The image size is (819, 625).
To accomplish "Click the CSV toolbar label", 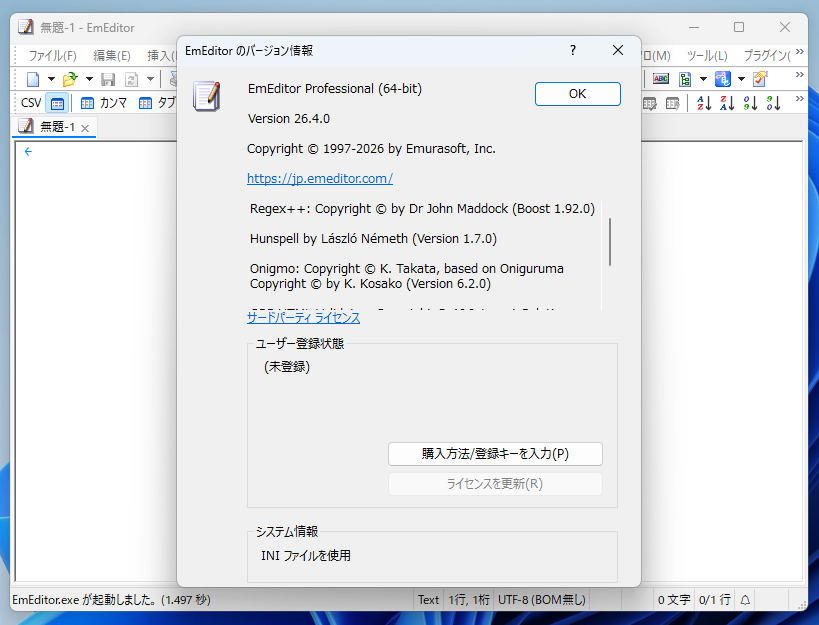I will pyautogui.click(x=31, y=103).
